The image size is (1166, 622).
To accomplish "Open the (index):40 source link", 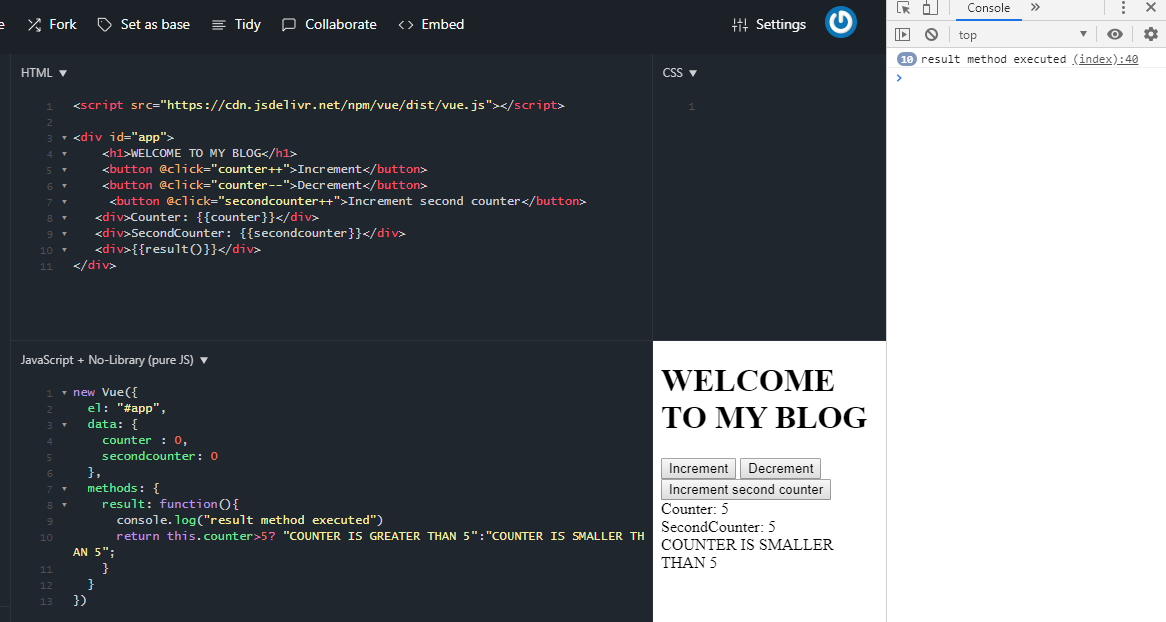I will click(x=1105, y=59).
